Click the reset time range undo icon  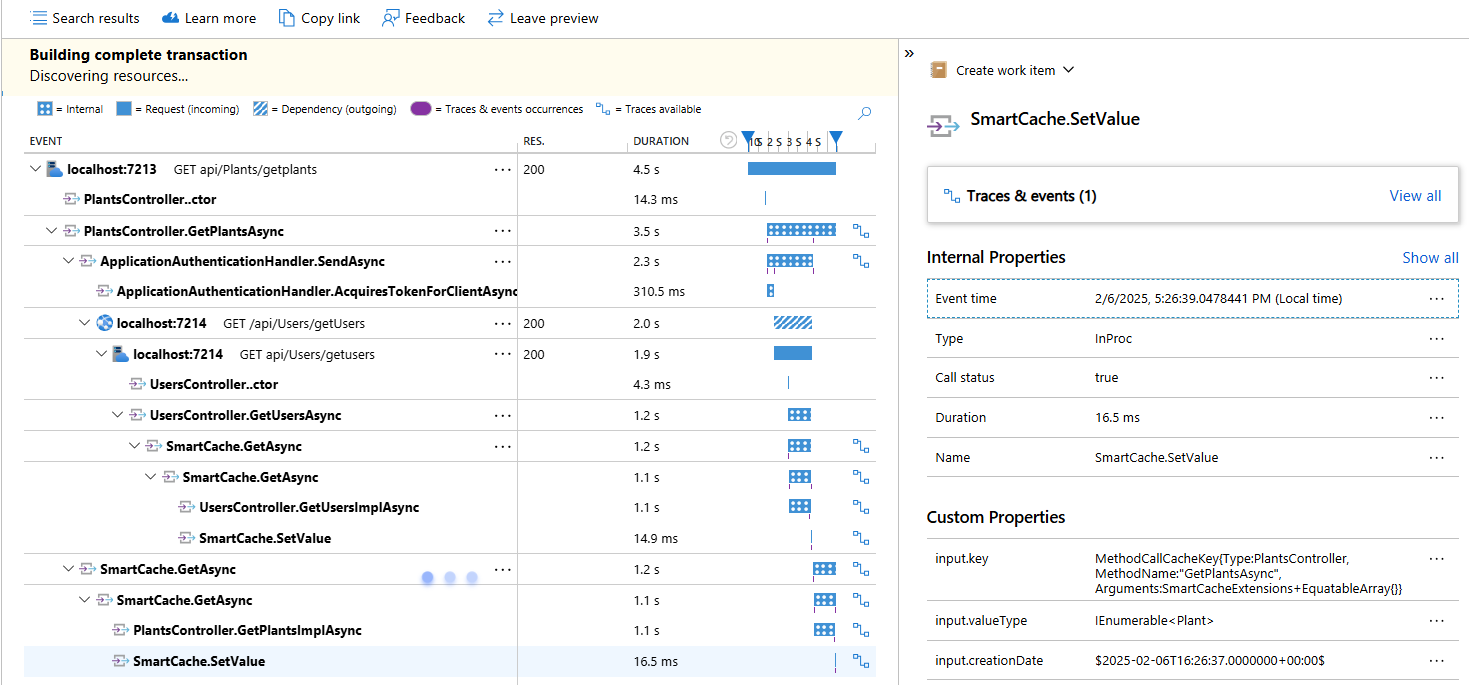coord(729,141)
